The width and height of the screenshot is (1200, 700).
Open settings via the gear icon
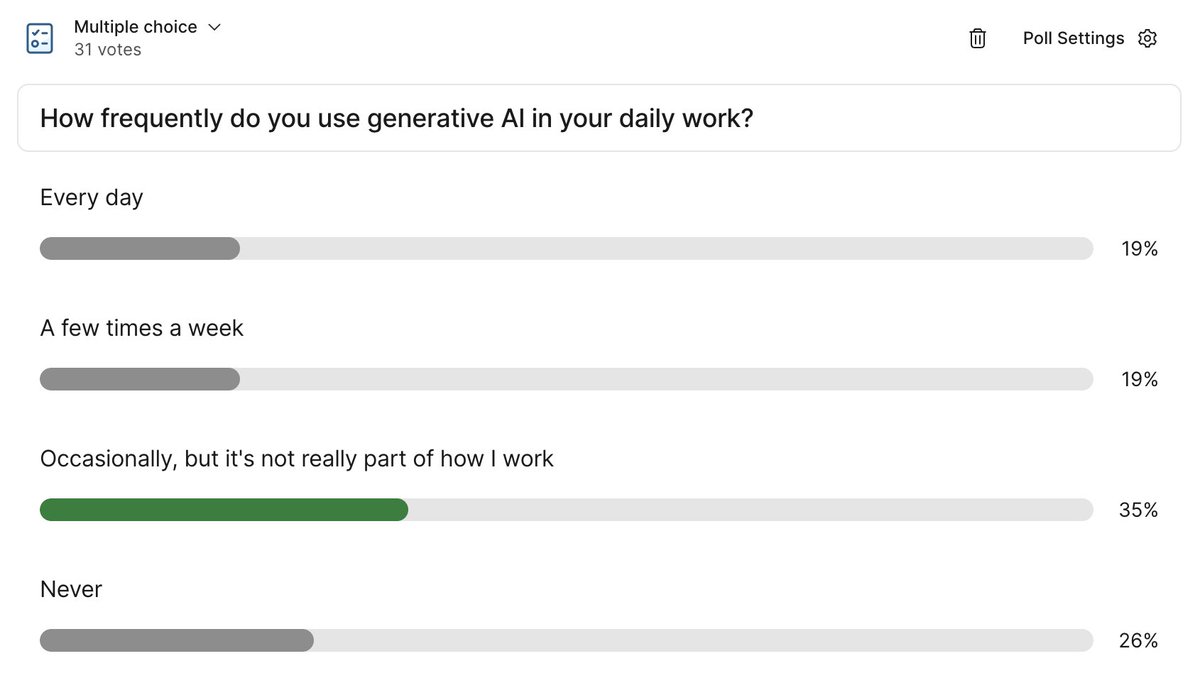tap(1148, 38)
